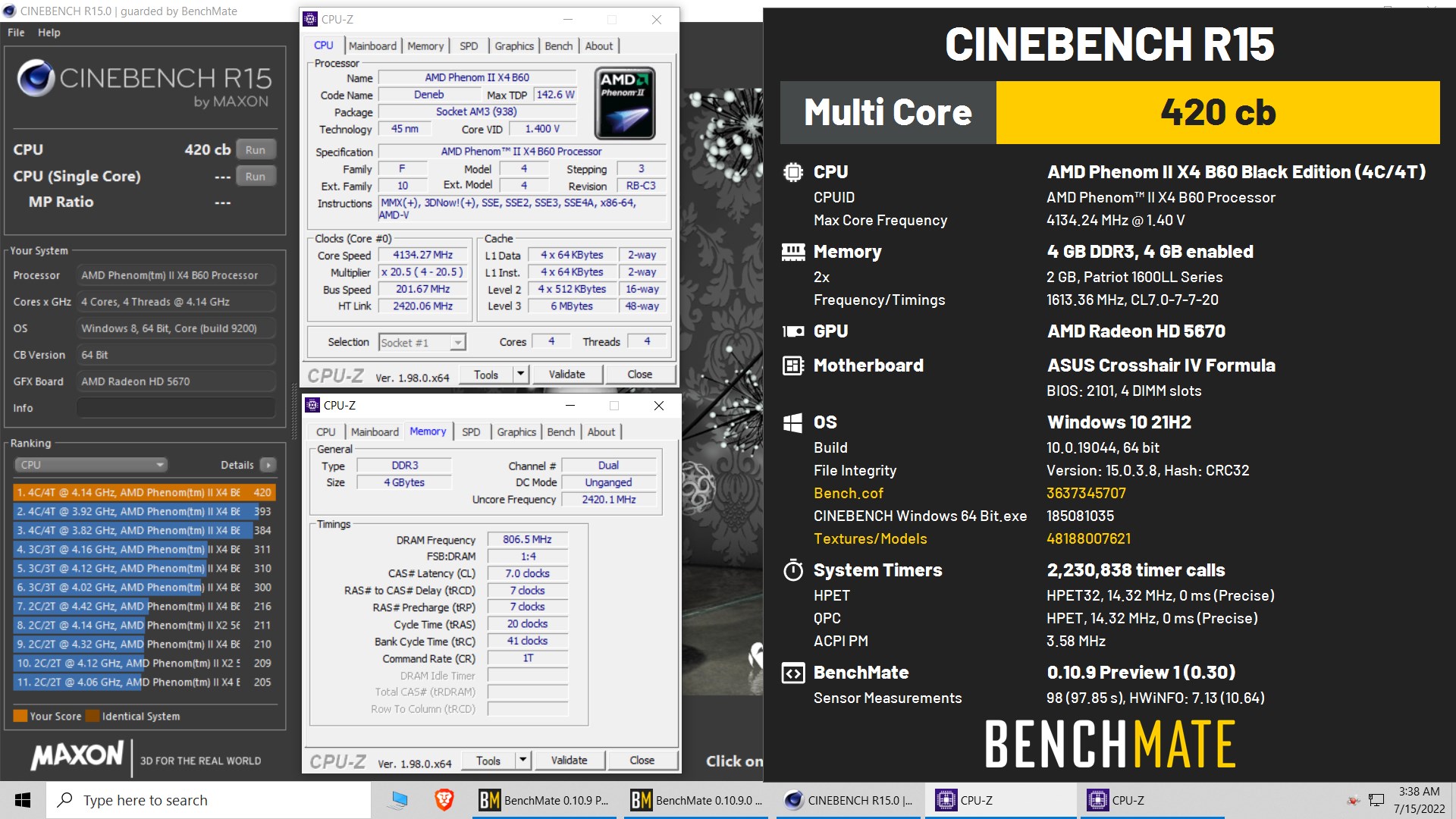The width and height of the screenshot is (1456, 819).
Task: Click the taskbar clock showing 3:38 AM
Action: point(1419,800)
